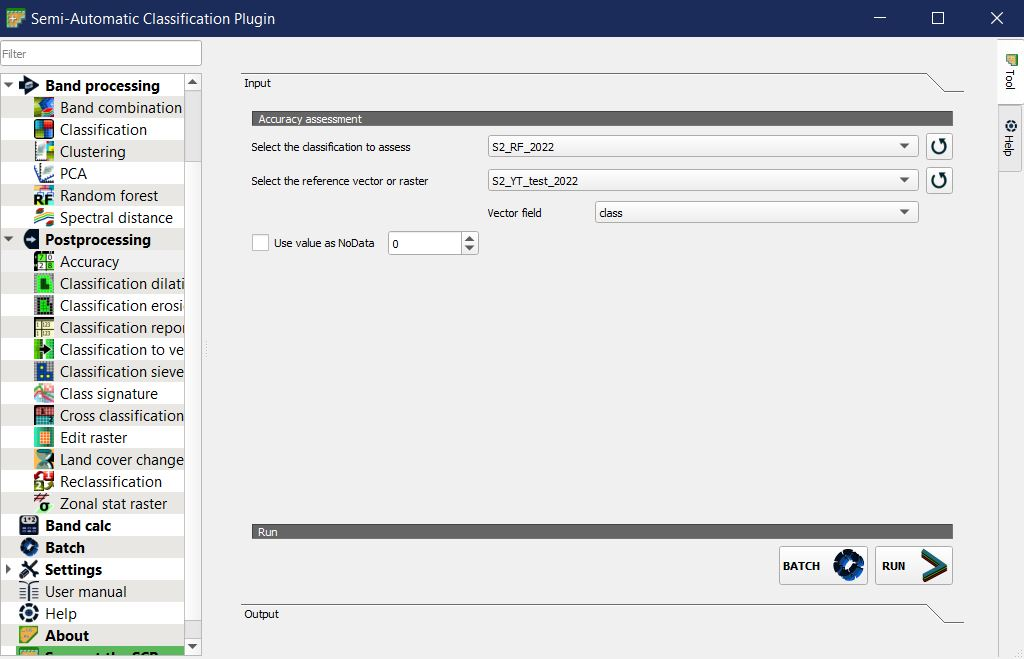Select the Zonal stat raster icon

tap(44, 504)
